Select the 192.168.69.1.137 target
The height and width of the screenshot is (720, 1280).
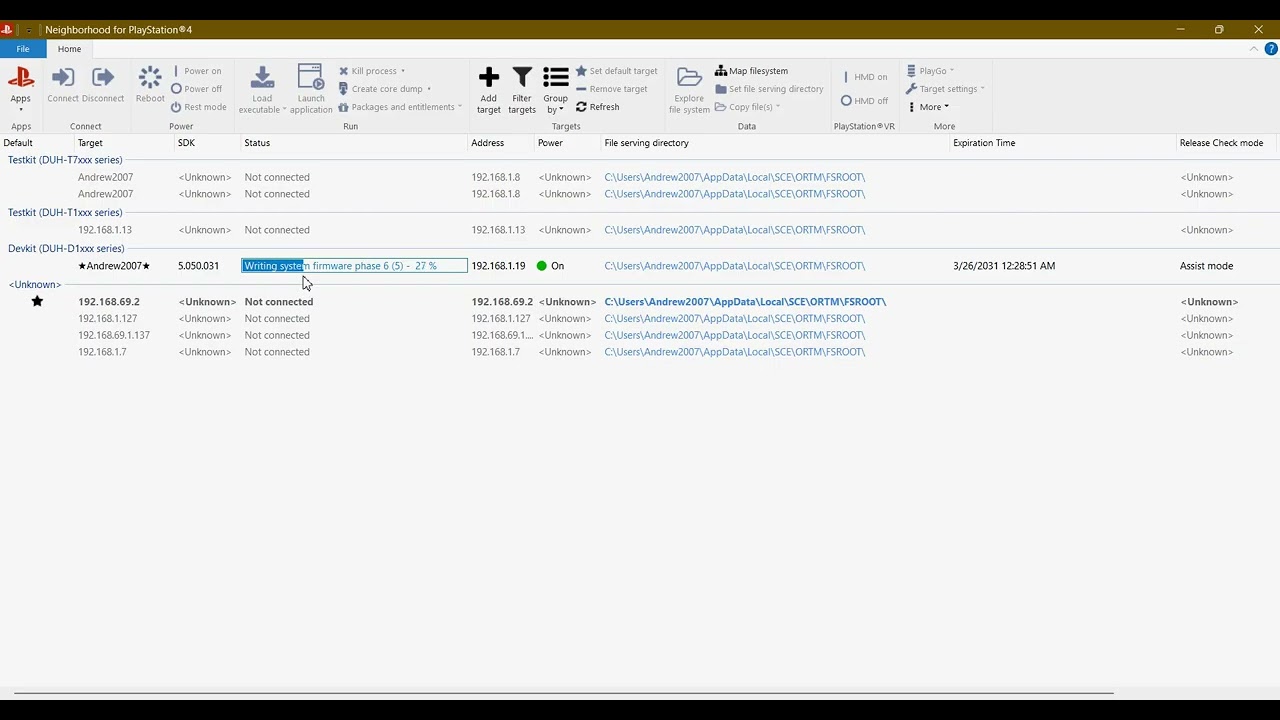tap(114, 336)
